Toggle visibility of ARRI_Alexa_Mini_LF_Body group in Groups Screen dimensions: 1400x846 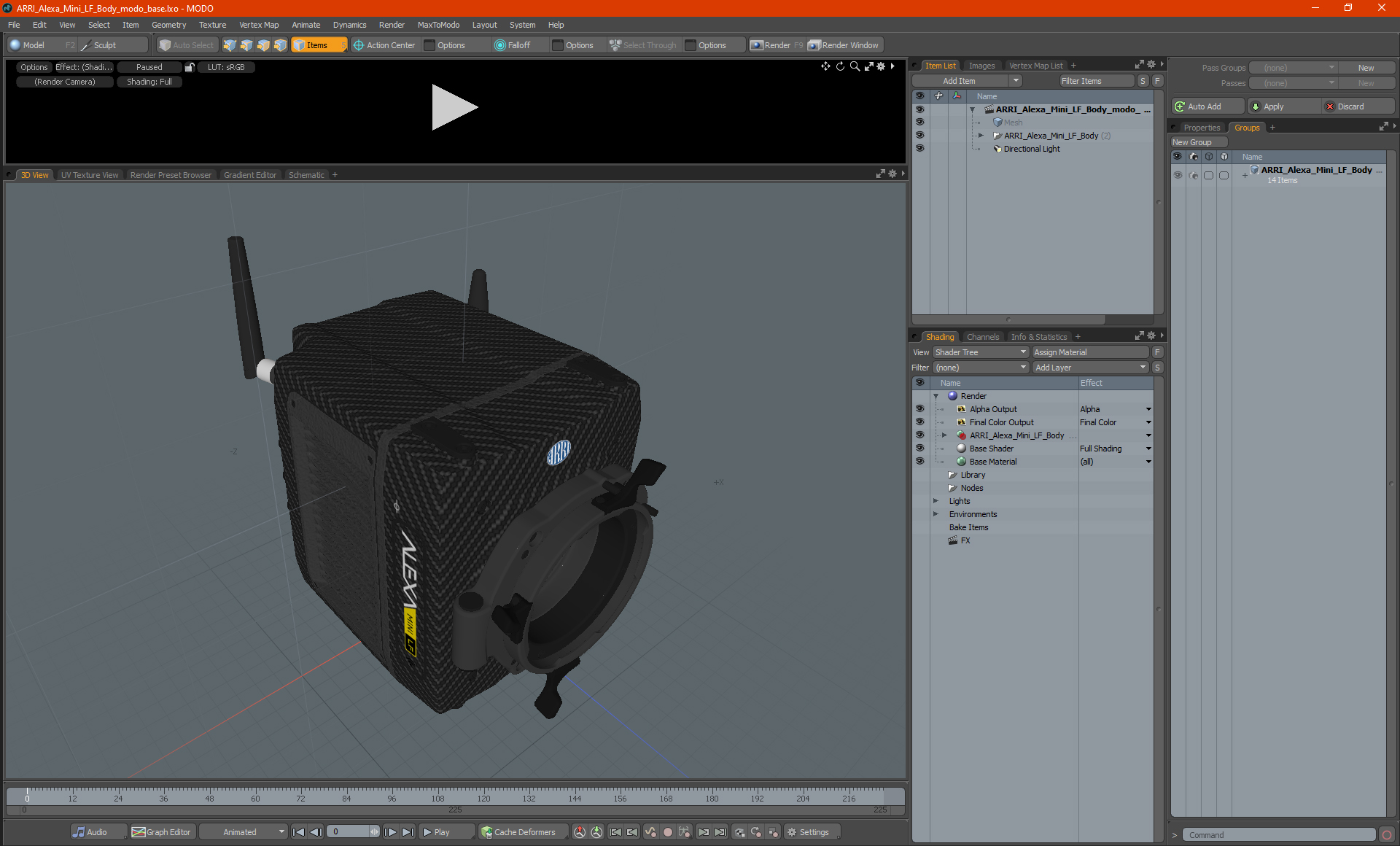click(1178, 175)
